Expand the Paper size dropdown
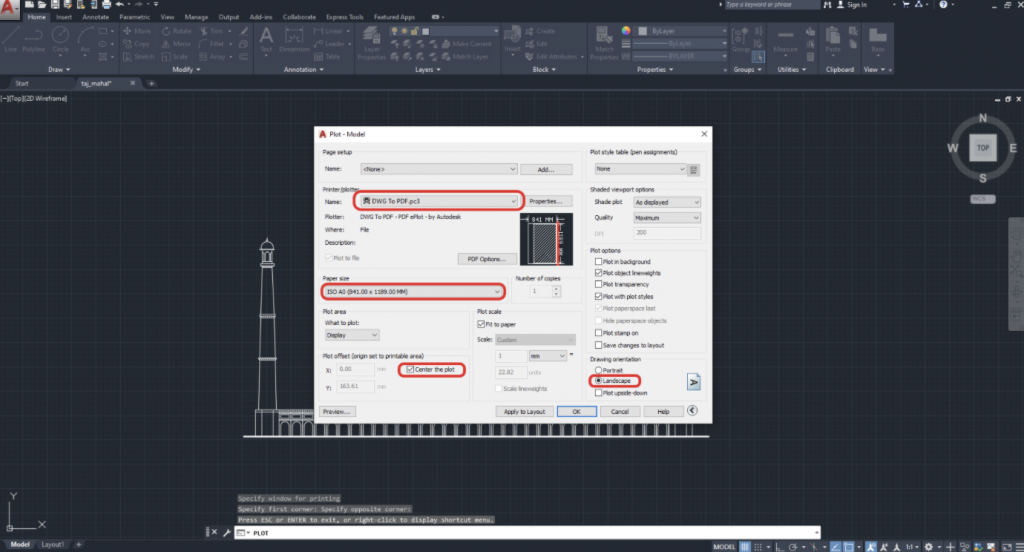The width and height of the screenshot is (1024, 552). coord(413,291)
